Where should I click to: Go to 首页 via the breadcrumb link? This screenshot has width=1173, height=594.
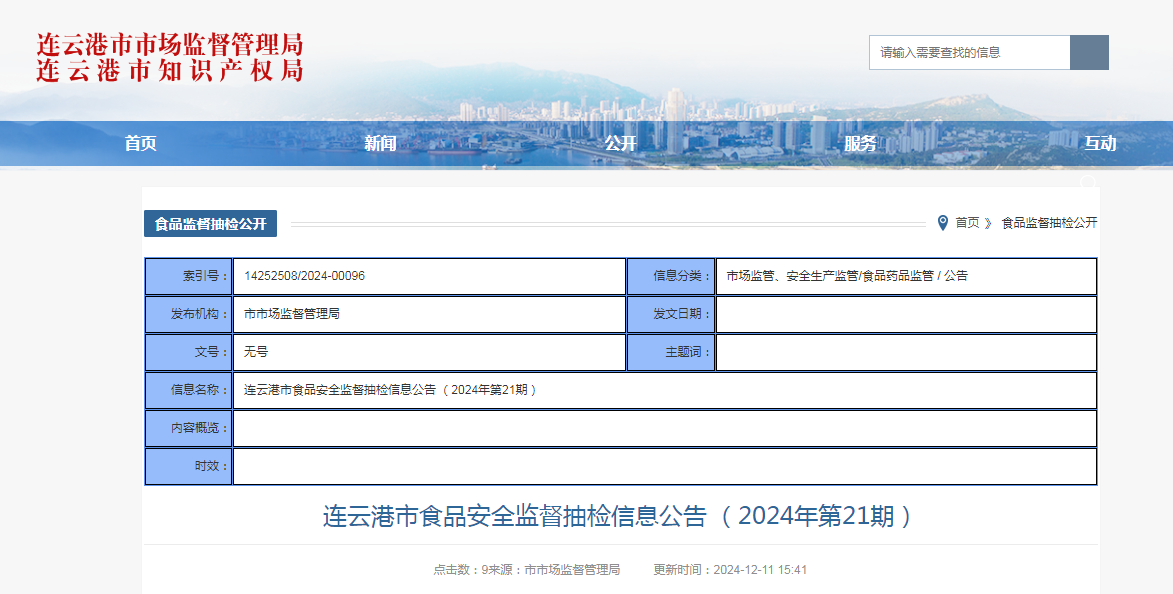967,223
